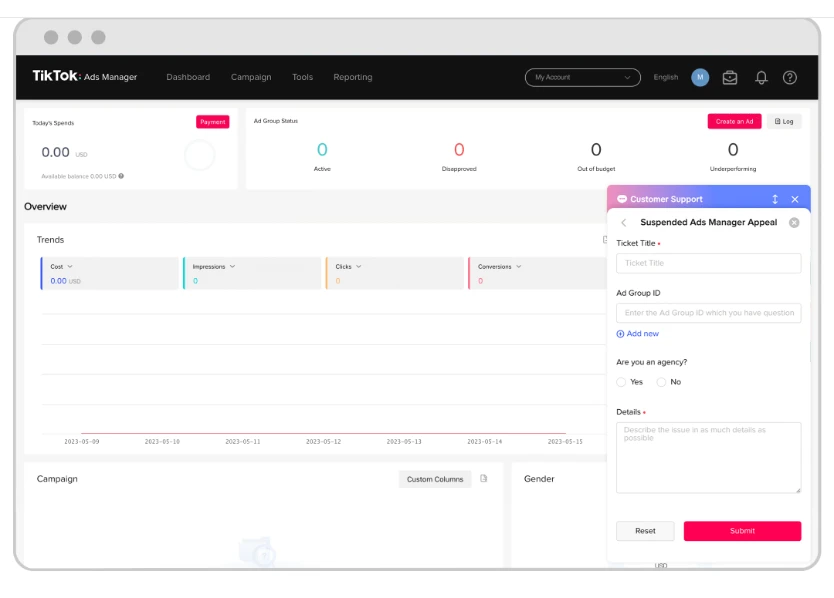Click the 2023-05-15 date label

click(x=565, y=442)
